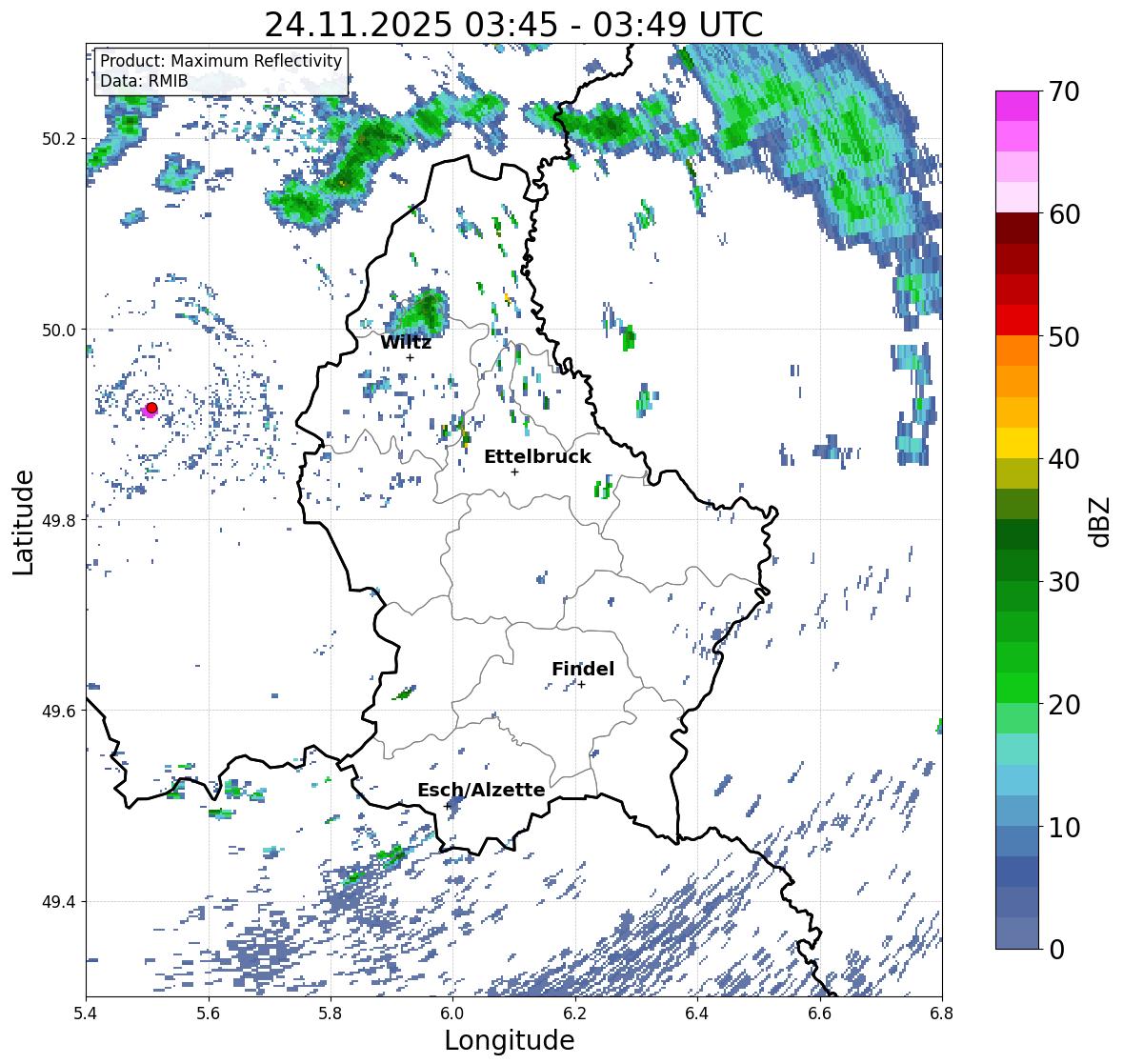Screen dimensions: 1123x1064
Task: Click the yellow 40 dBZ color band
Action: pyautogui.click(x=1017, y=443)
